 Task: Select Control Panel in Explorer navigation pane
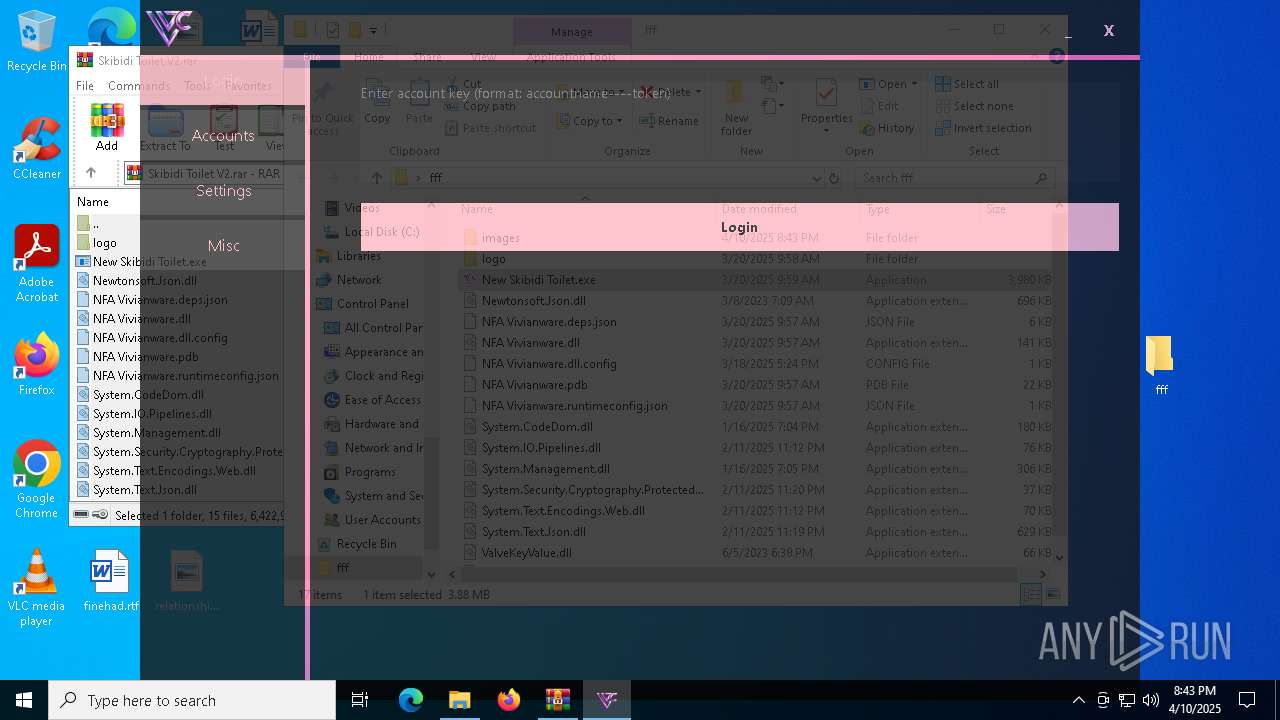[372, 304]
